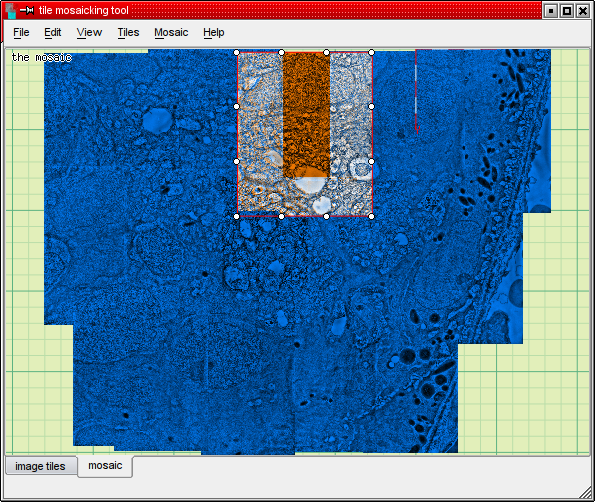The image size is (595, 502).
Task: Click the orange highlighted overlap region
Action: tap(306, 114)
